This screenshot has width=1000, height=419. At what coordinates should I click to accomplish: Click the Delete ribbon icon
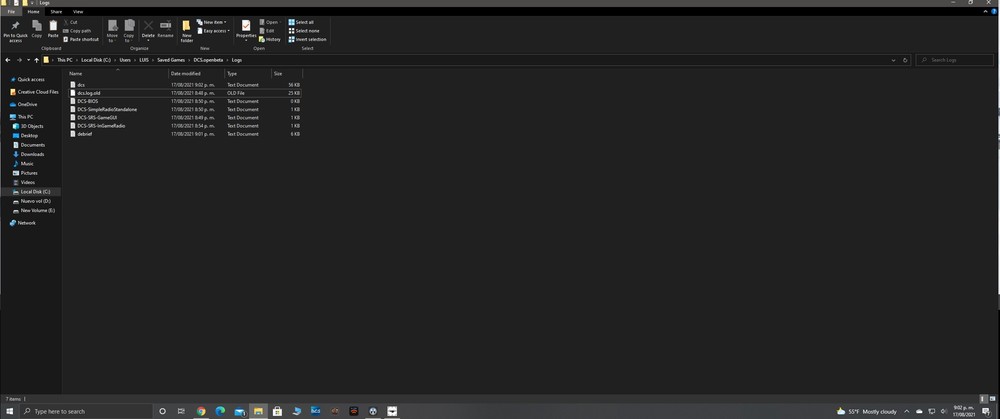[148, 31]
